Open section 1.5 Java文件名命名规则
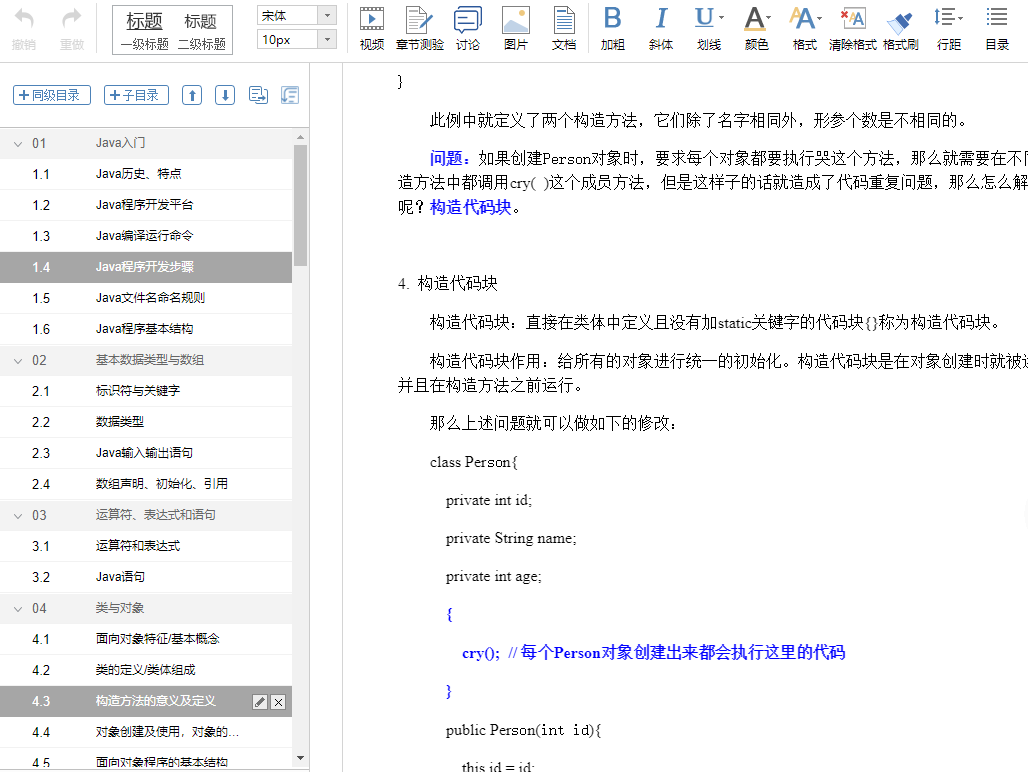Image resolution: width=1028 pixels, height=772 pixels. point(146,298)
